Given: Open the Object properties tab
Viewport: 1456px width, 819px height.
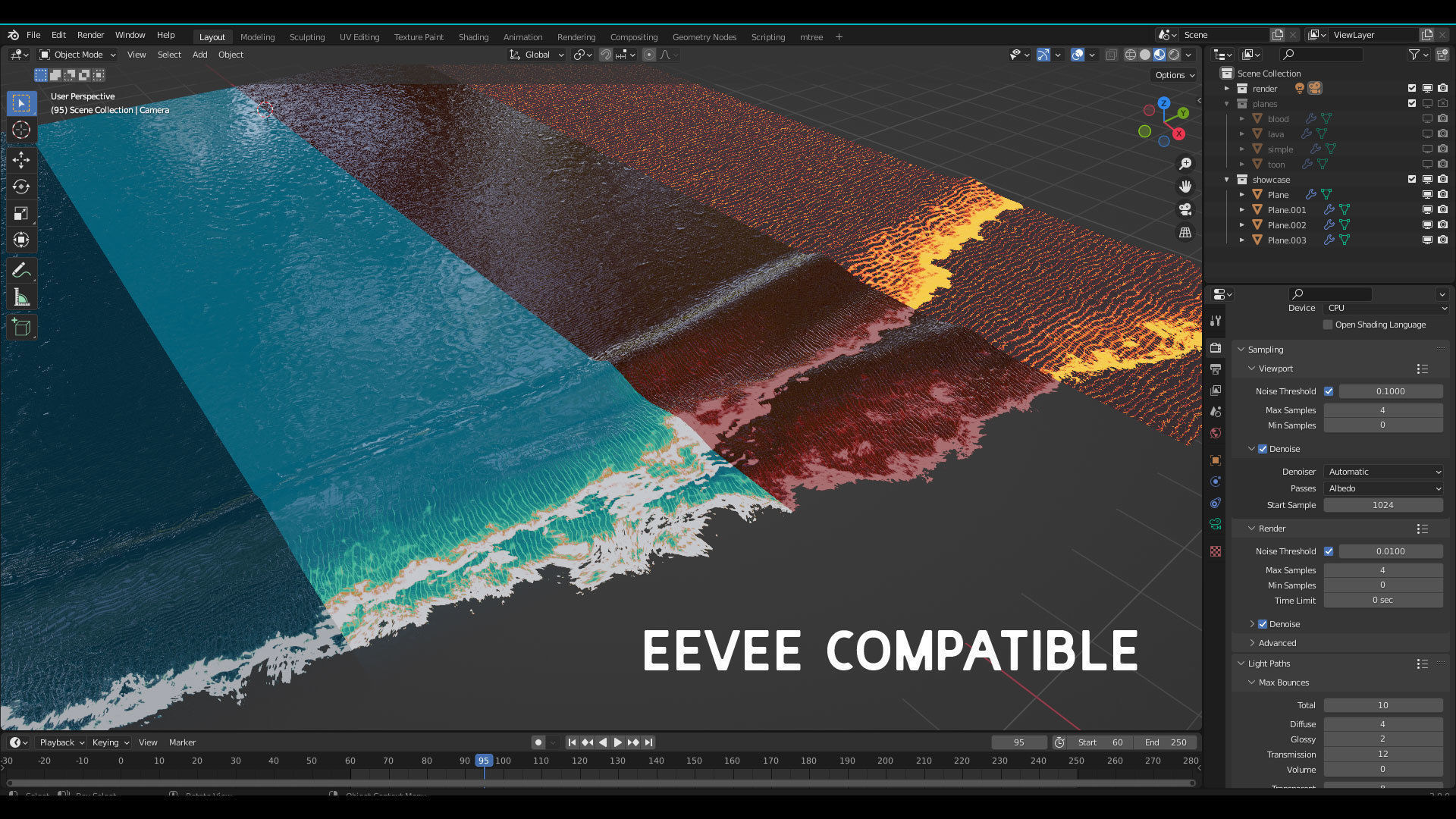Looking at the screenshot, I should 1216,460.
